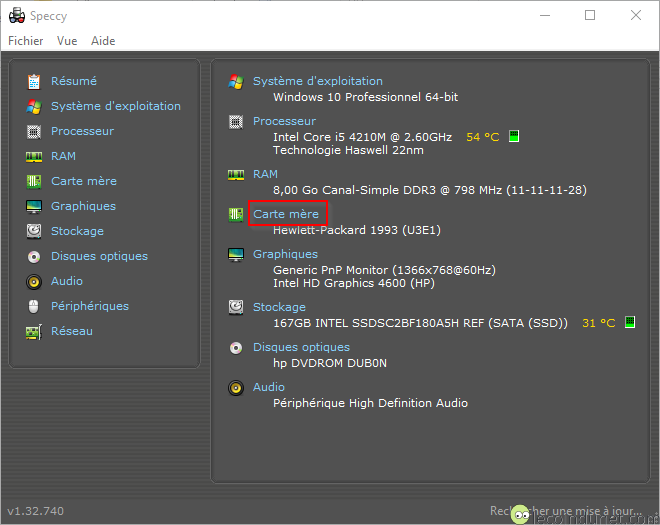The height and width of the screenshot is (525, 660).
Task: Open the Vue menu
Action: [67, 41]
